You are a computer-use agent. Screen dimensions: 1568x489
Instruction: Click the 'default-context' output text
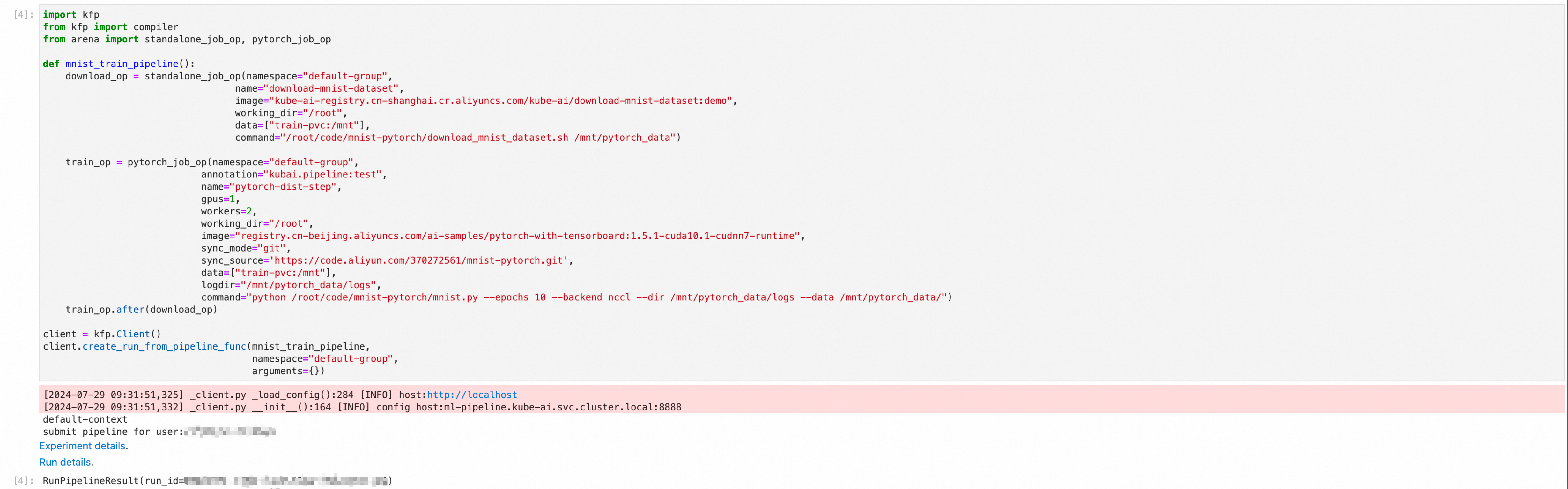click(85, 420)
